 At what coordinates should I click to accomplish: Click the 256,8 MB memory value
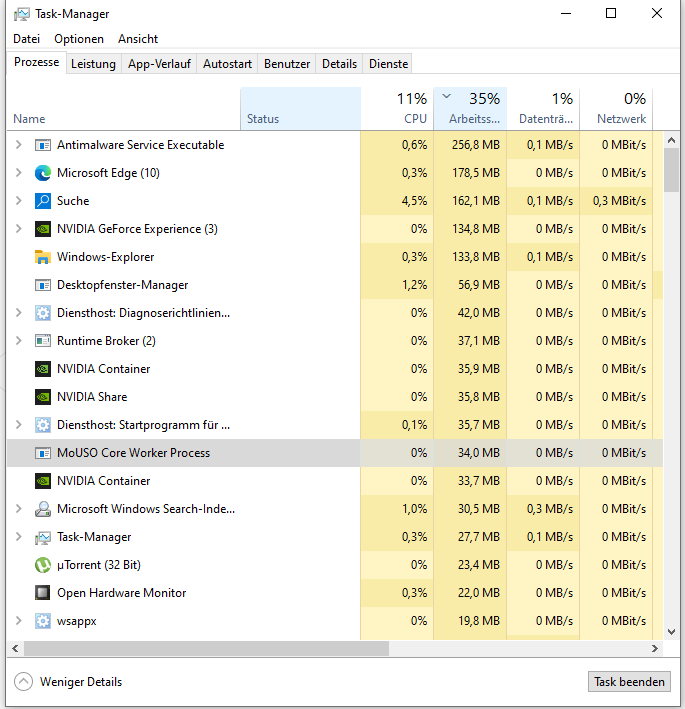pos(476,145)
